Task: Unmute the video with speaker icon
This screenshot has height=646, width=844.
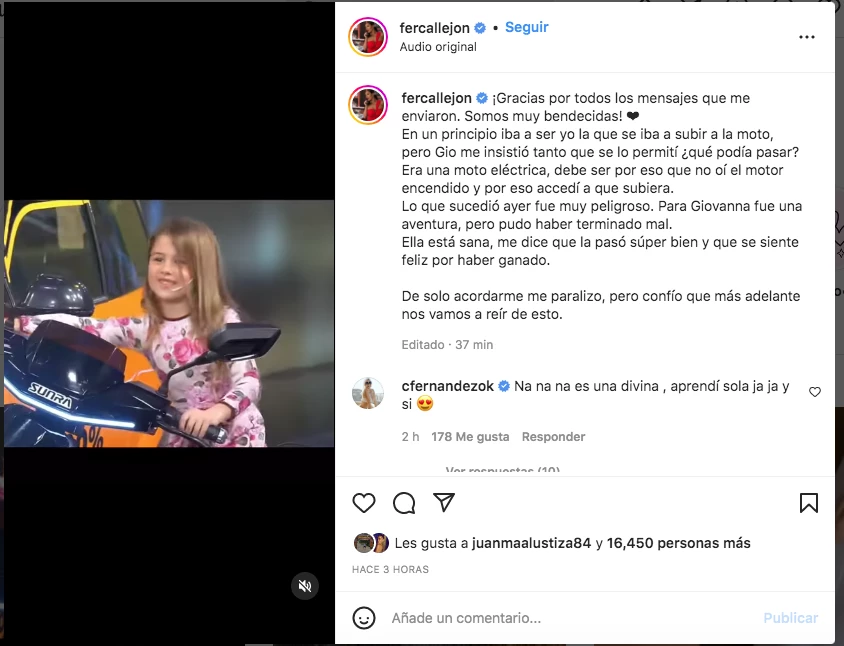Action: point(305,586)
